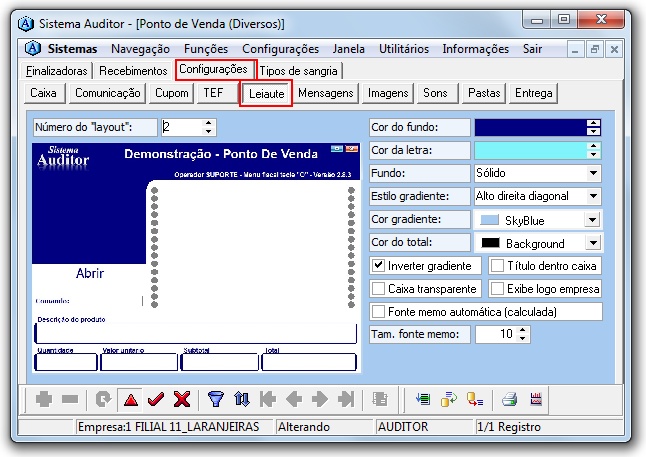Screen dimensions: 646x457
Task: Select the Sons sub-tab
Action: coord(436,93)
